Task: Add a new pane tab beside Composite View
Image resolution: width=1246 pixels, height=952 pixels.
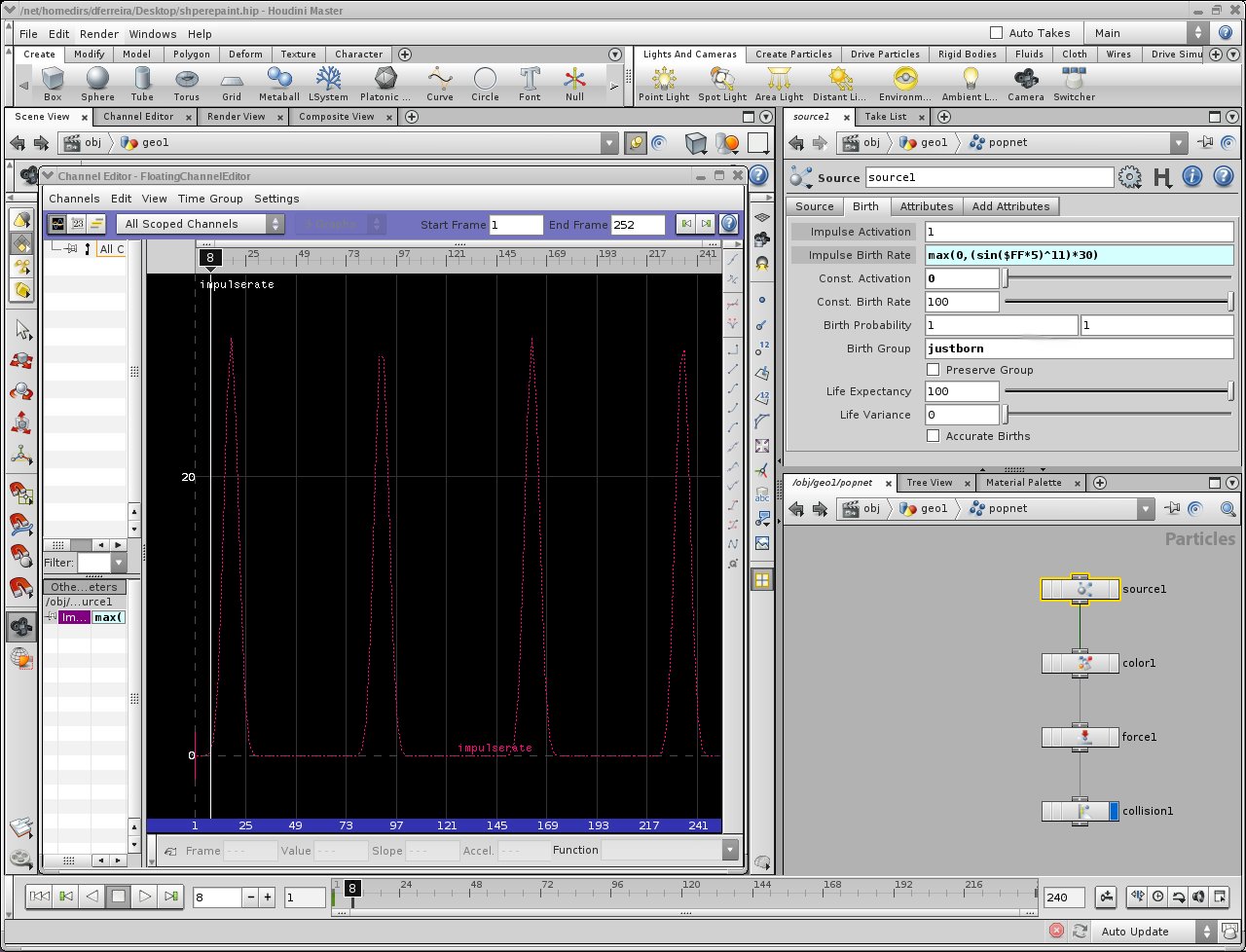Action: click(412, 117)
